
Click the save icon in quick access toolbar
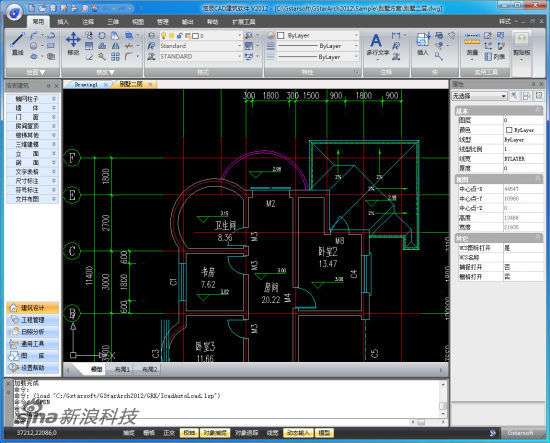pos(53,8)
